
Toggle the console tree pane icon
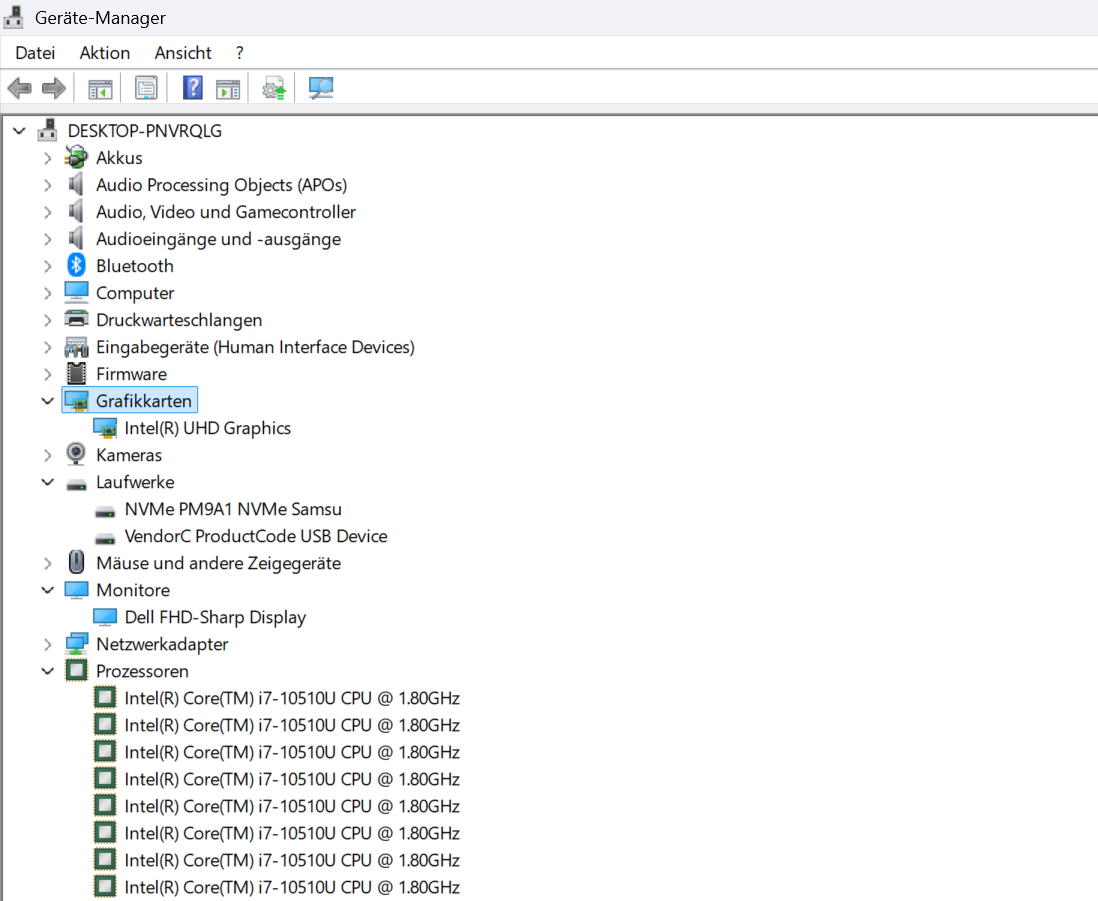pyautogui.click(x=100, y=89)
